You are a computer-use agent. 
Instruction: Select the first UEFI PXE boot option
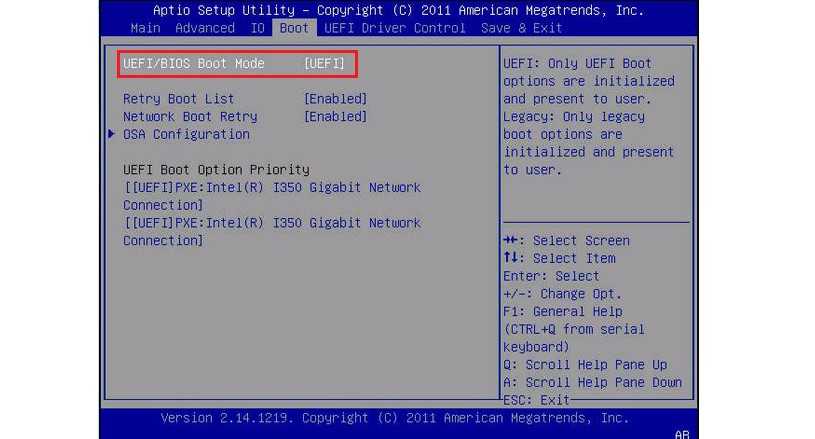(271, 196)
